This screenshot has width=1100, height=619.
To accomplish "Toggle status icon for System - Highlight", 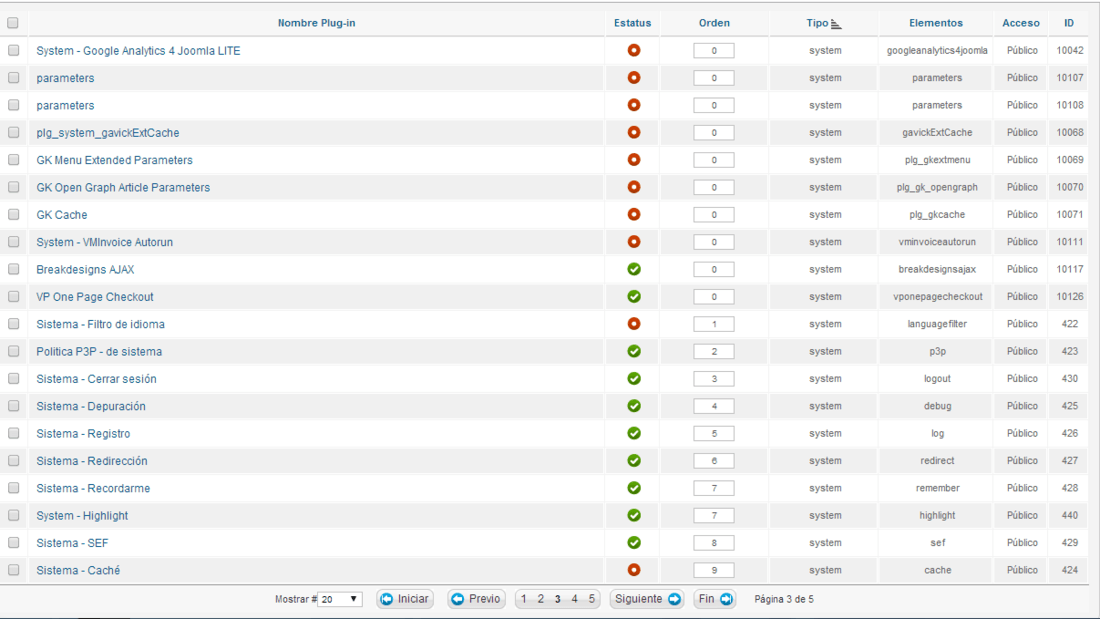I will [633, 516].
